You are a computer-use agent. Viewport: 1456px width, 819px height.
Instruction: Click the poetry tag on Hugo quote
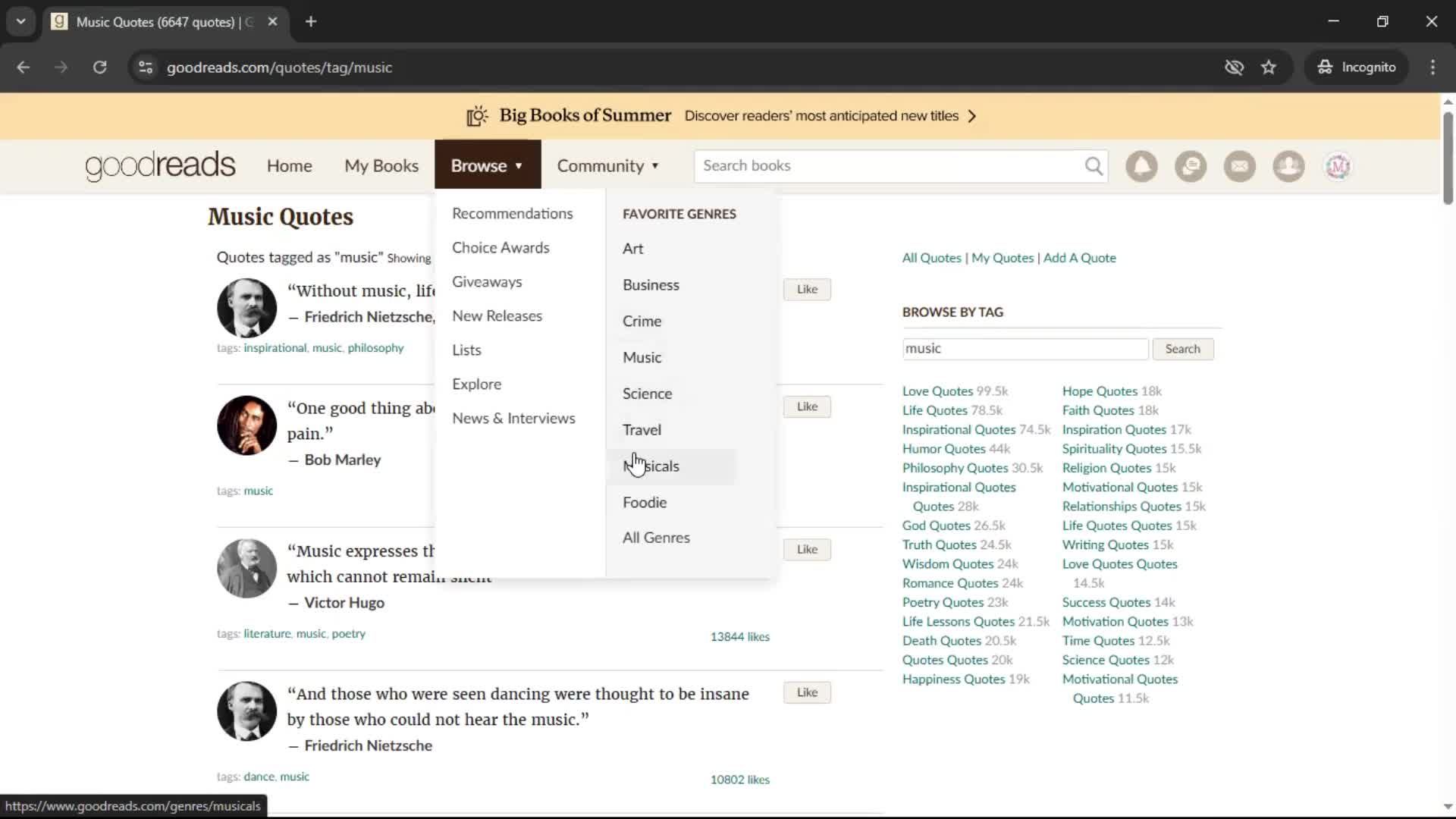click(x=348, y=634)
